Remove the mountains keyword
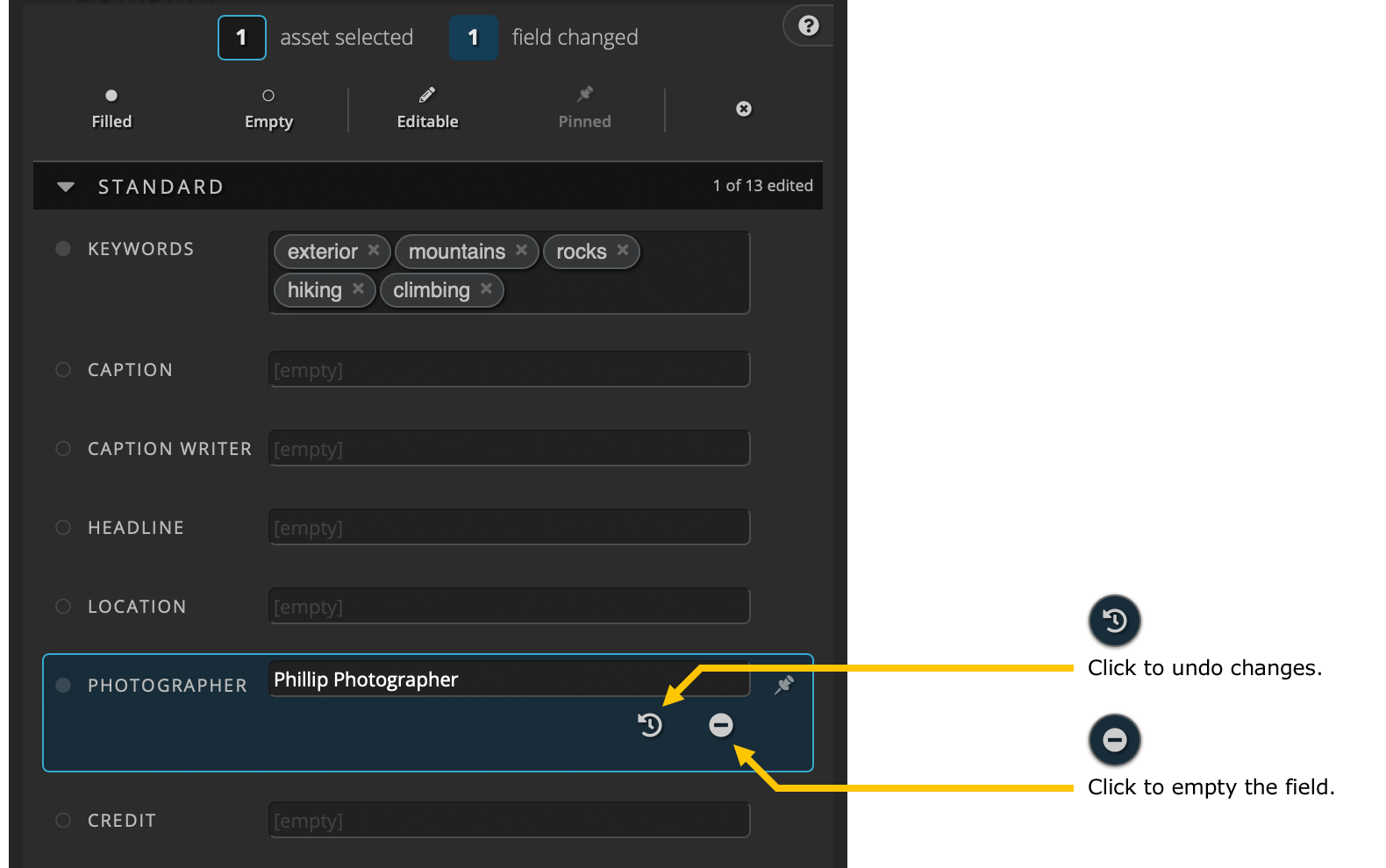 [x=521, y=250]
